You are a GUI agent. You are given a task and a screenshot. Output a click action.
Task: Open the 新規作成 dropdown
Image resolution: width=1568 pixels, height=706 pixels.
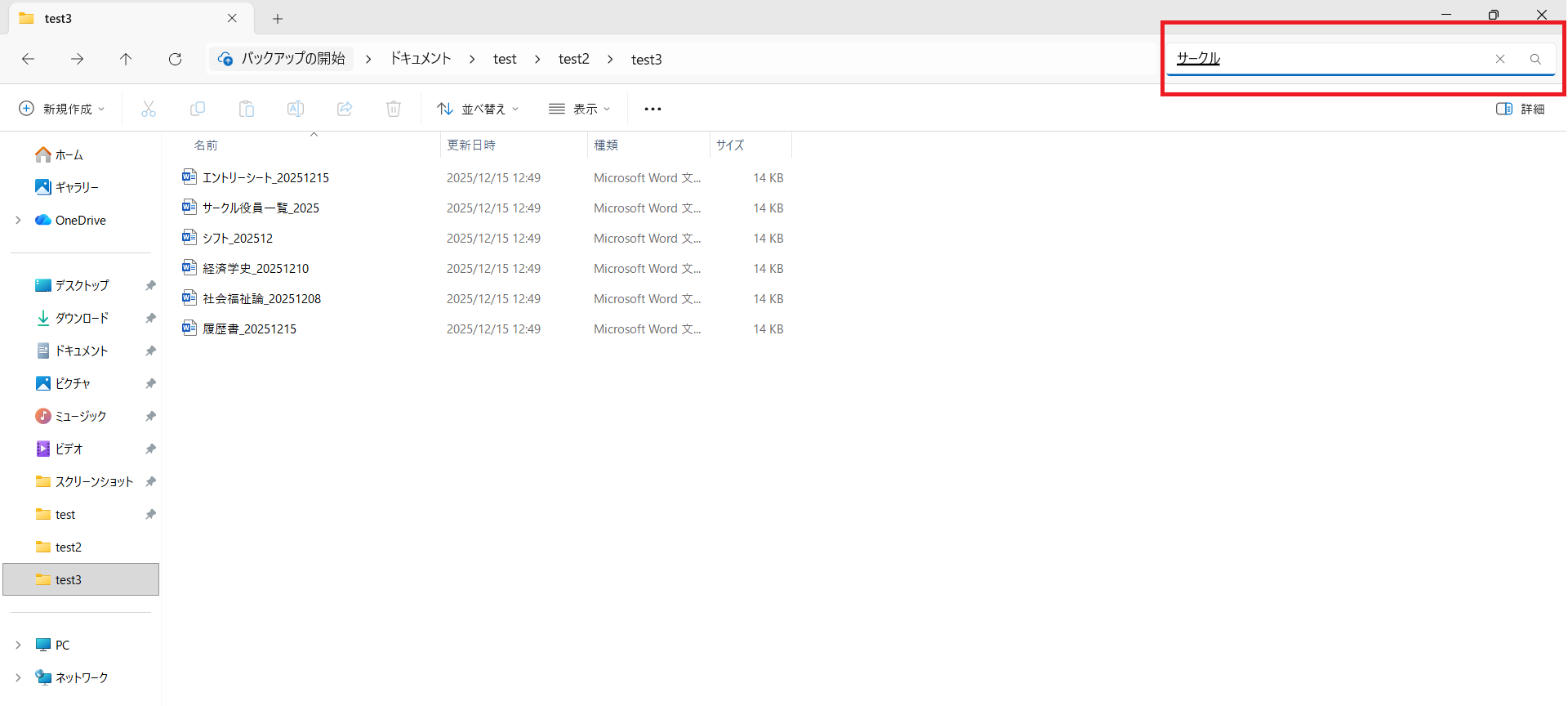(62, 109)
